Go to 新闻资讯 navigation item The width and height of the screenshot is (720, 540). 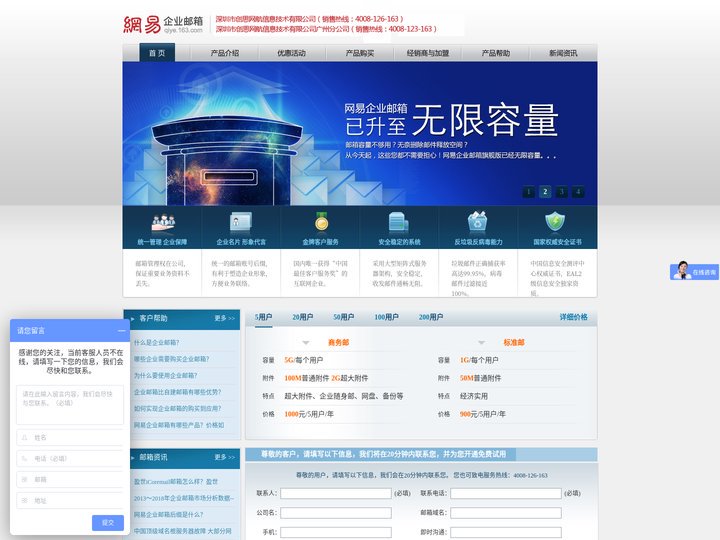coord(563,53)
